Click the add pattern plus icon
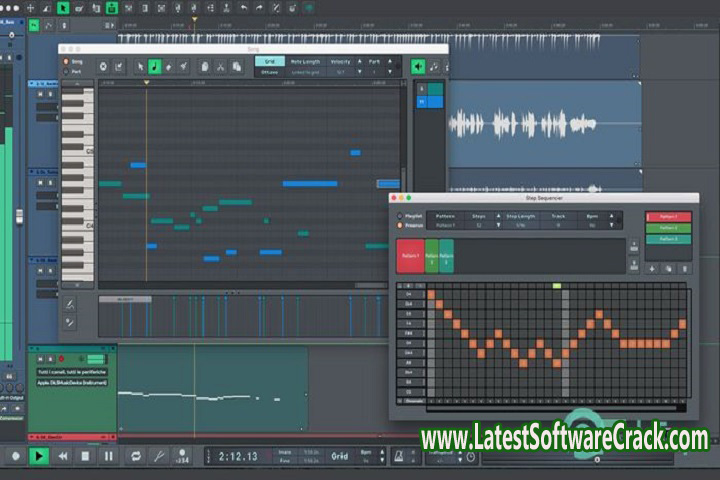The width and height of the screenshot is (720, 480). coord(651,268)
